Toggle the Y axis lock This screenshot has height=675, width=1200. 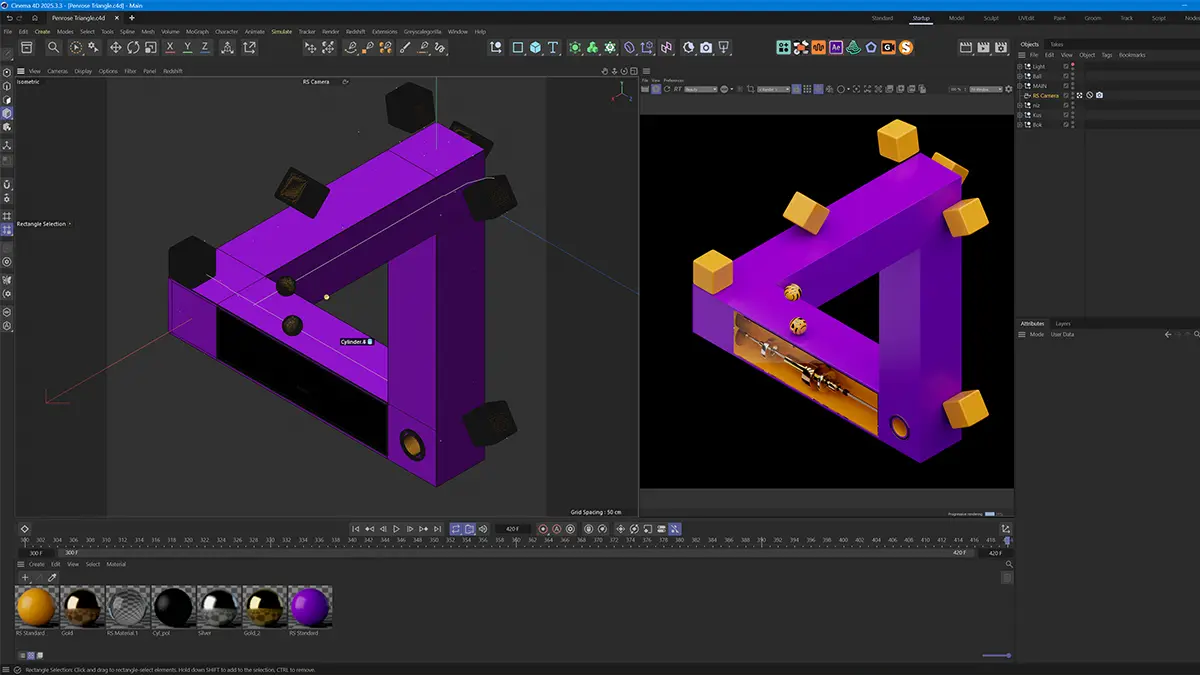click(188, 47)
